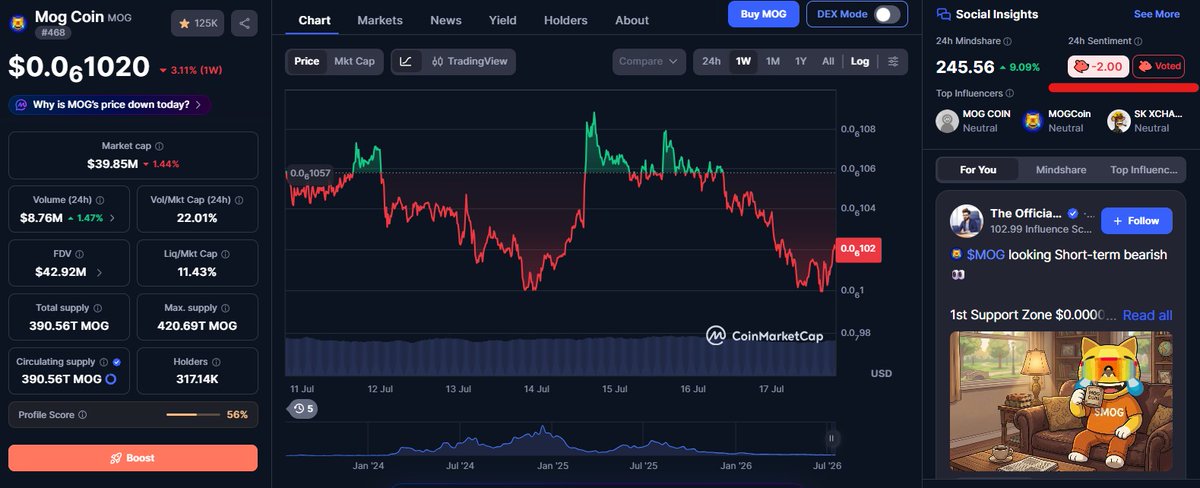Click Vol/Mkt Cap (24h) info icon
The width and height of the screenshot is (1200, 488).
(x=240, y=199)
